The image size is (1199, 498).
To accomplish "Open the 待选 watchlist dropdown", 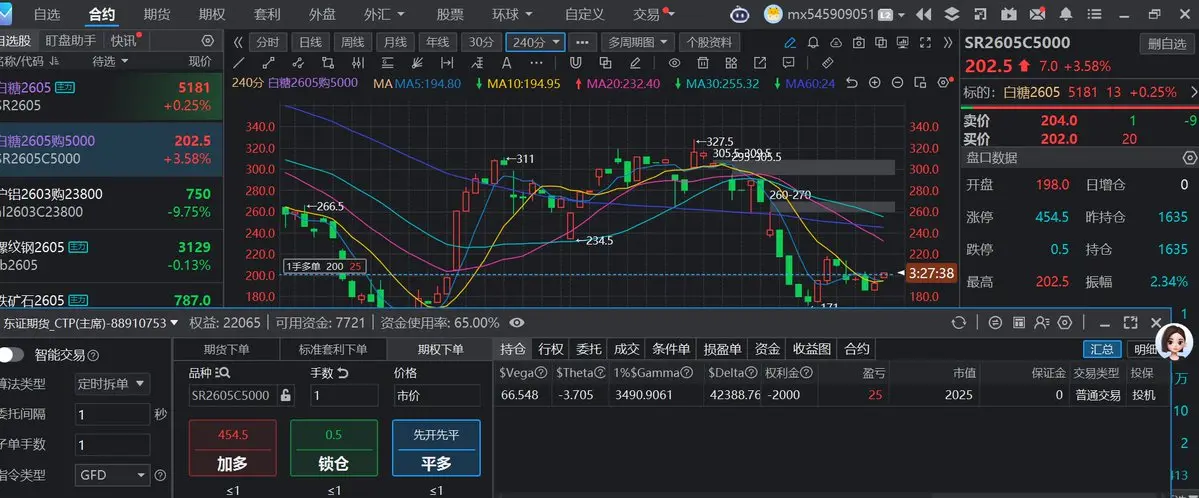I will [x=110, y=61].
